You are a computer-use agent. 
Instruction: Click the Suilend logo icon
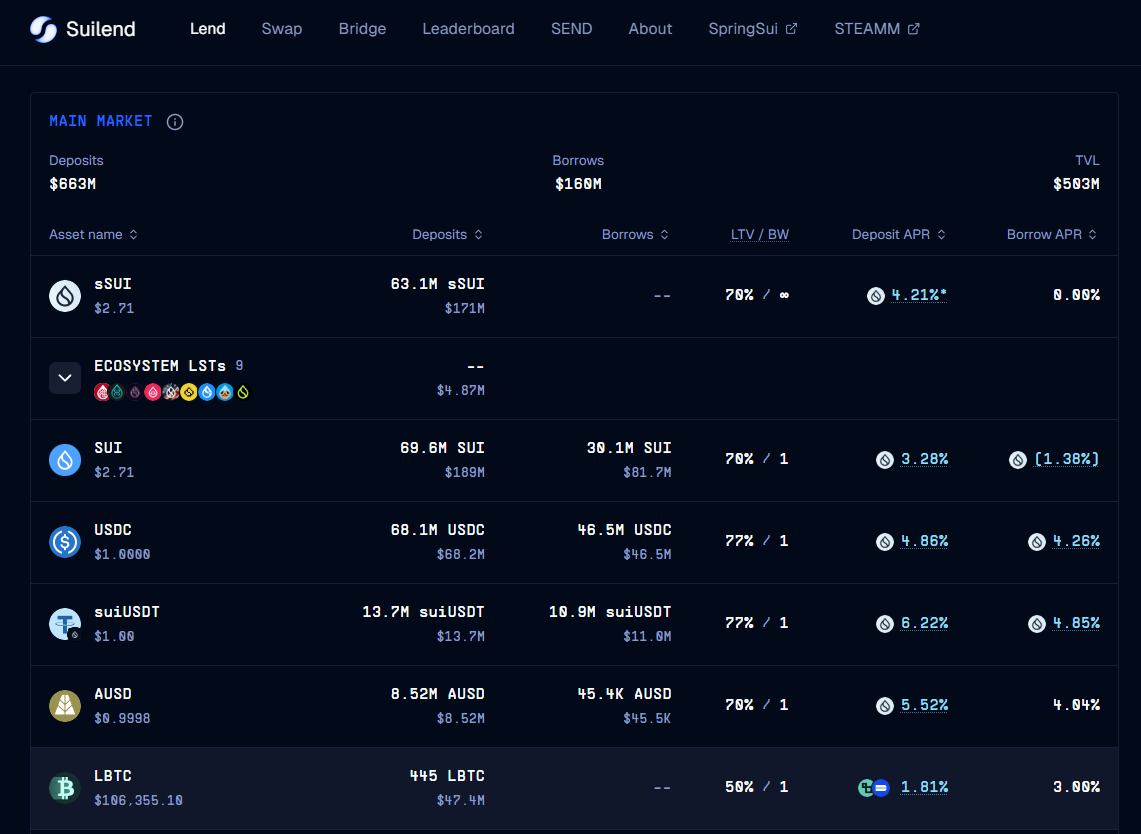coord(43,29)
